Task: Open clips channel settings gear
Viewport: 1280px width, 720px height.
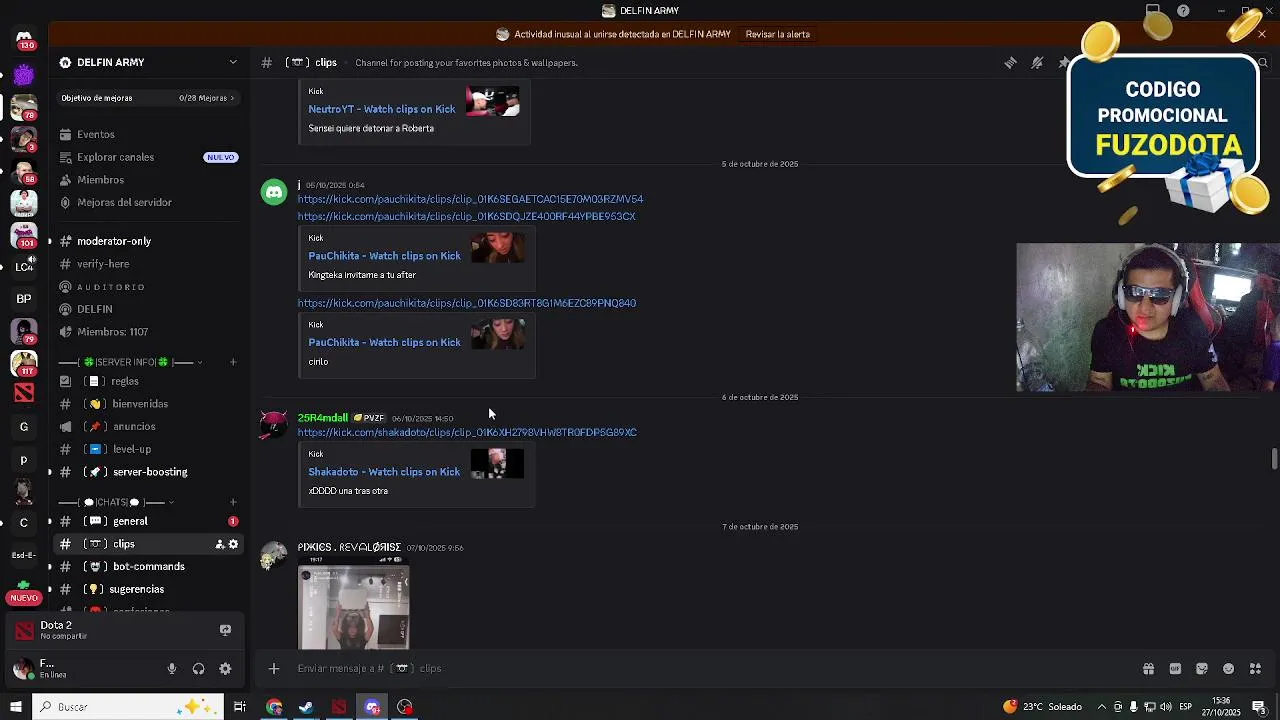Action: 234,544
